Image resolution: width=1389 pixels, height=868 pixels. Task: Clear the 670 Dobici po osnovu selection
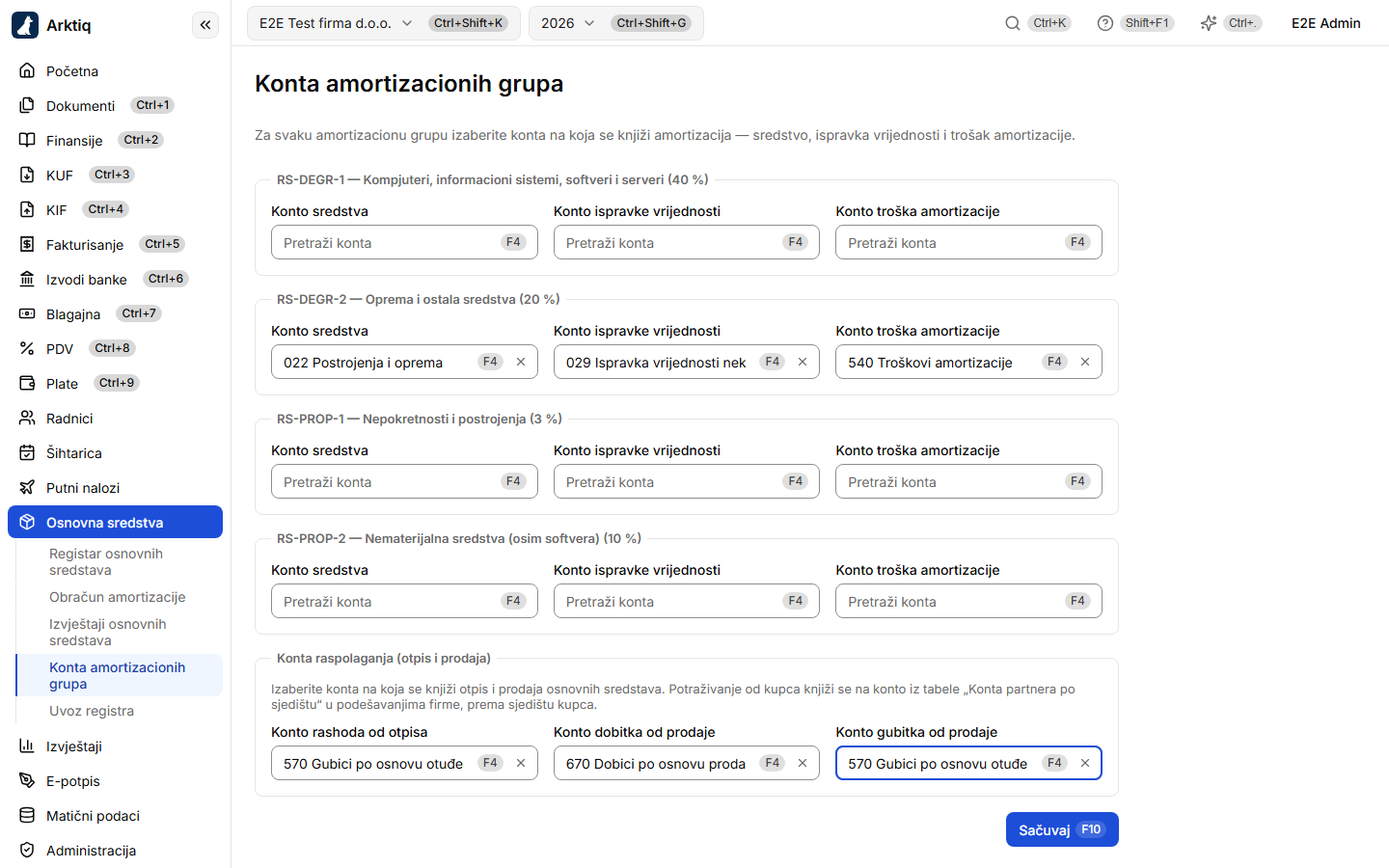[x=803, y=763]
